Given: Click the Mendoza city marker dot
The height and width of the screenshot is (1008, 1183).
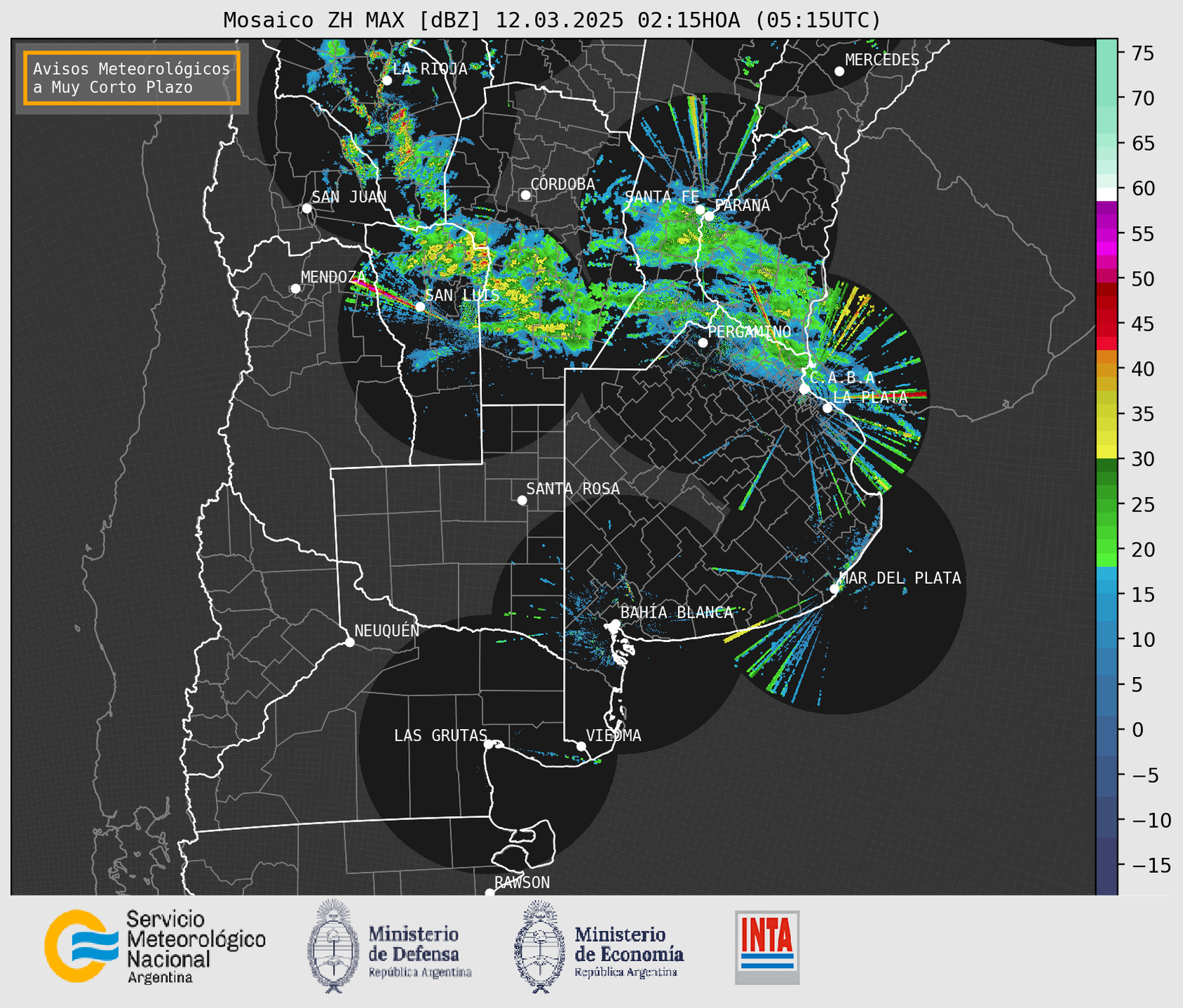Looking at the screenshot, I should pyautogui.click(x=295, y=289).
